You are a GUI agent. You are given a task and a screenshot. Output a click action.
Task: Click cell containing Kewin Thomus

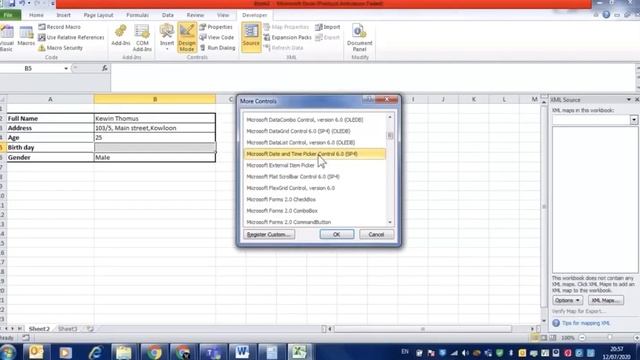pos(155,118)
